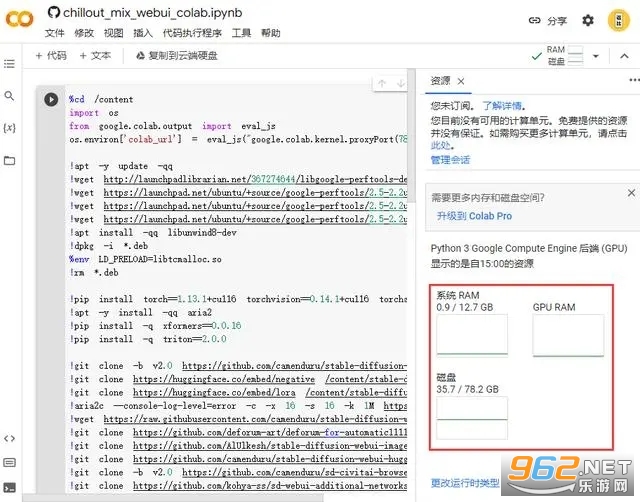Image resolution: width=640 pixels, height=502 pixels.
Task: Click the 磁盘 usage graph
Action: [472, 418]
